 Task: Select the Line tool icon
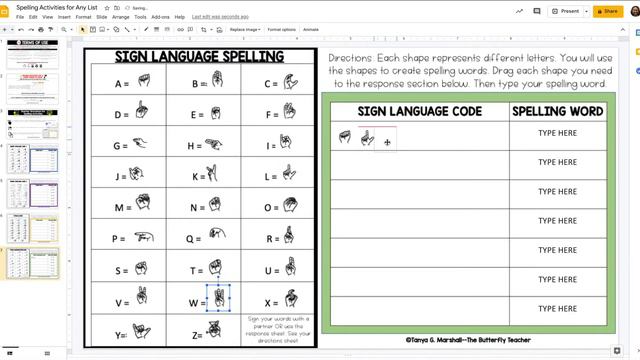[127, 30]
